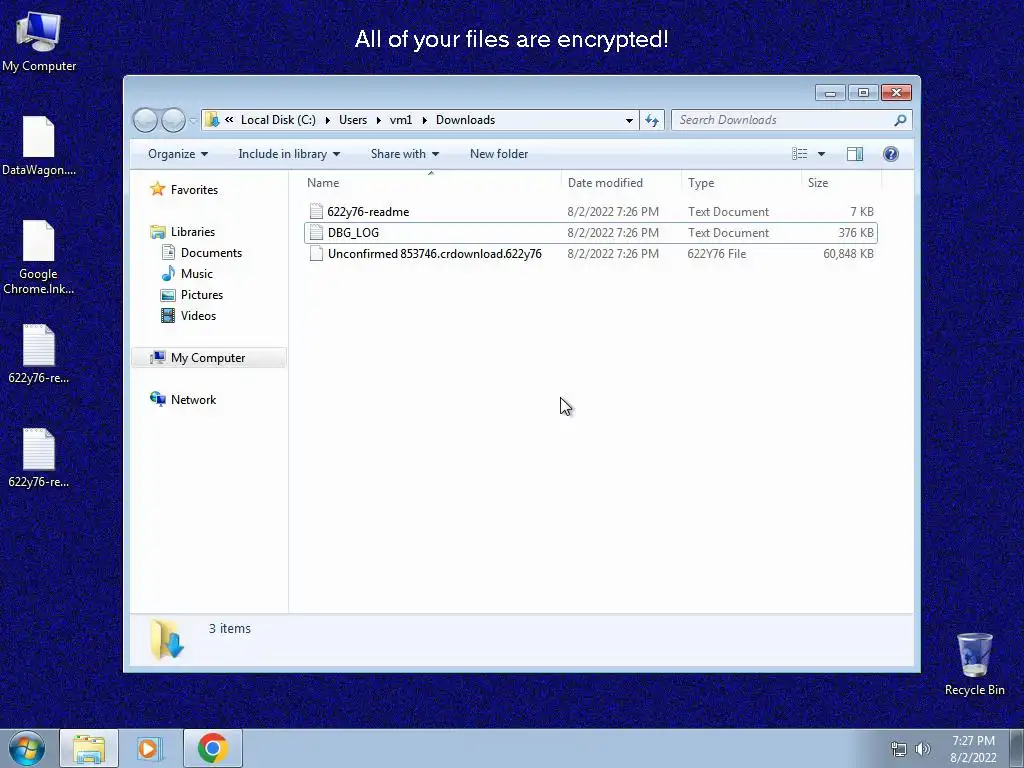Click the Favorites star icon

[157, 189]
